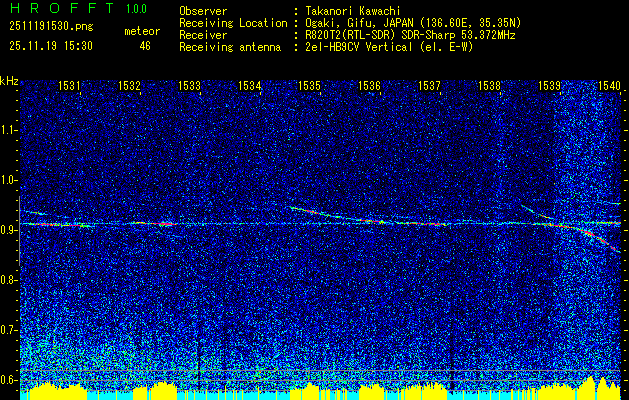The width and height of the screenshot is (629, 400).
Task: Click the HROFFT title text
Action: point(62,8)
